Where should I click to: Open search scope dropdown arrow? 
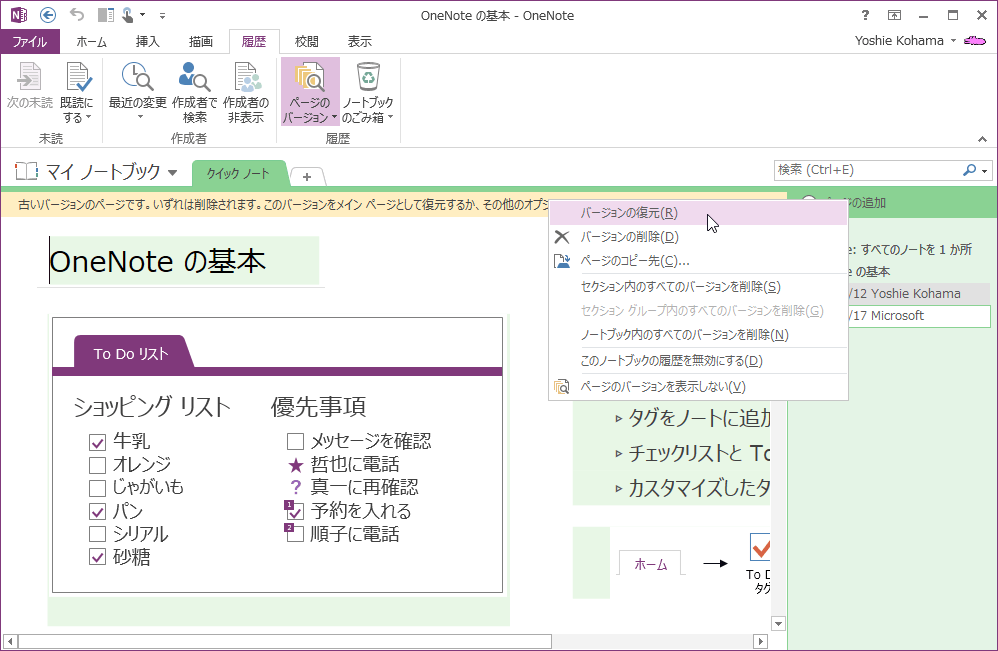(985, 171)
